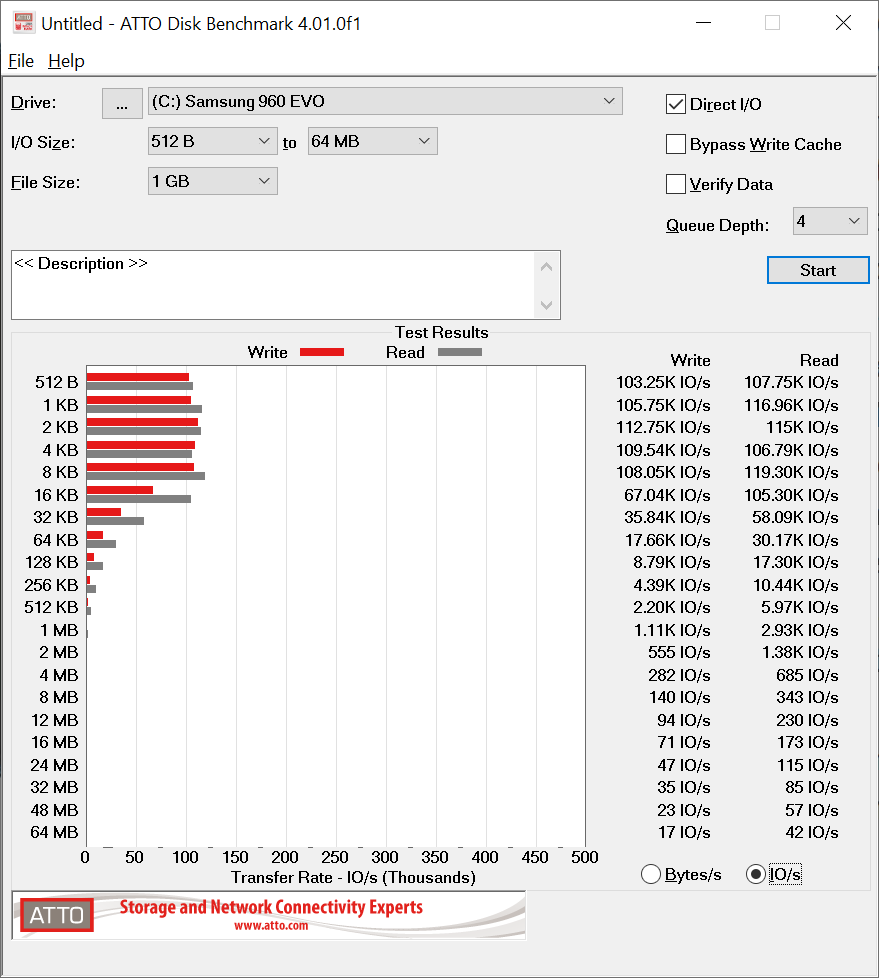Click the ATTO logo in the banner
Viewport: 879px width, 978px height.
[x=57, y=914]
